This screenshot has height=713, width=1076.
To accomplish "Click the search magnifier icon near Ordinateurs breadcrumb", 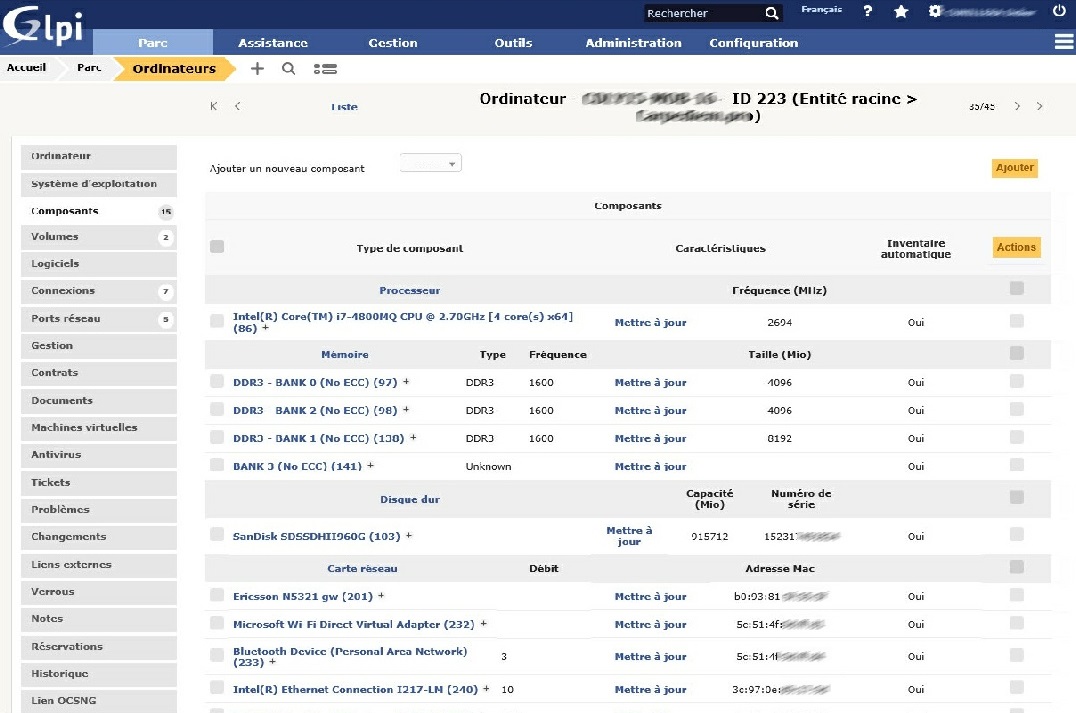I will (x=286, y=68).
